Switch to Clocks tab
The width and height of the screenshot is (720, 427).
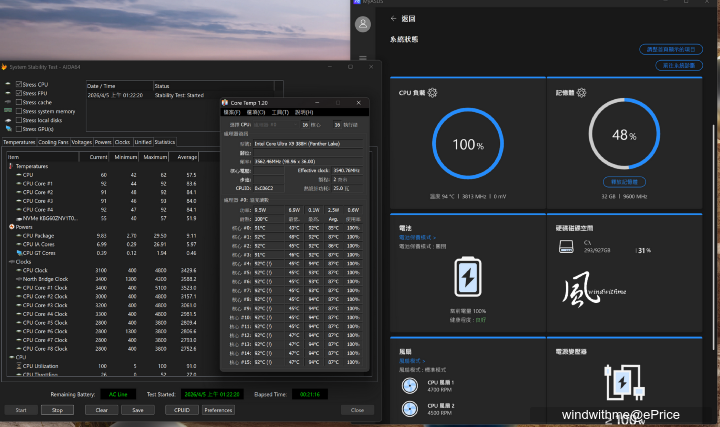click(x=123, y=142)
